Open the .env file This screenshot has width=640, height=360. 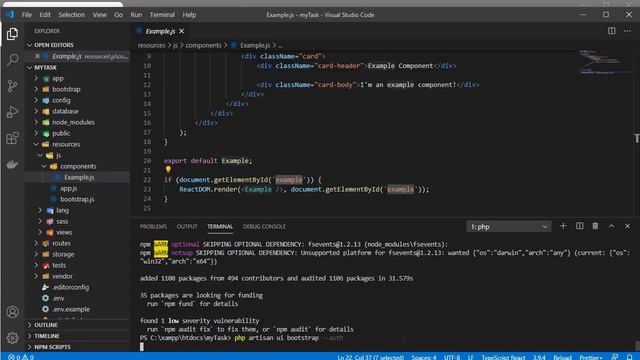point(58,298)
